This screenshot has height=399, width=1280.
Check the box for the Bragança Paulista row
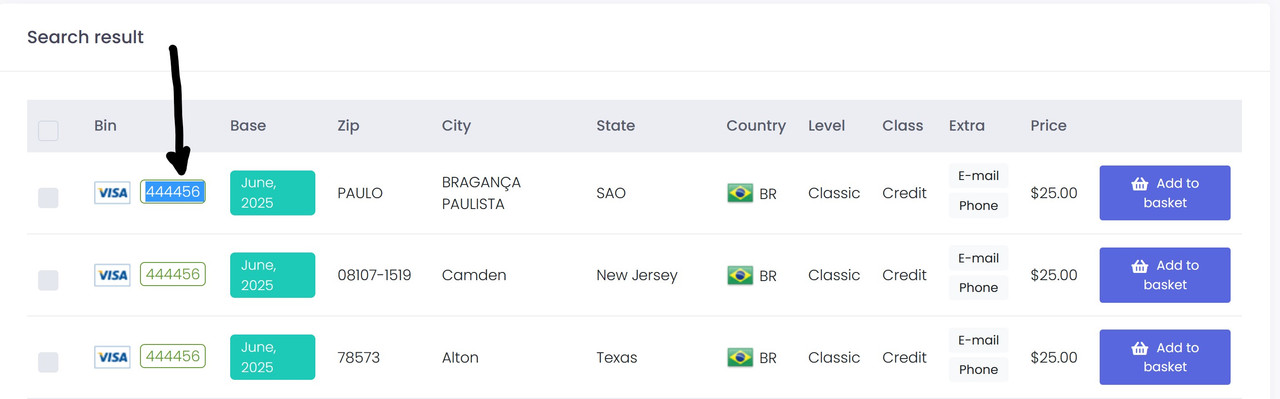[x=48, y=198]
